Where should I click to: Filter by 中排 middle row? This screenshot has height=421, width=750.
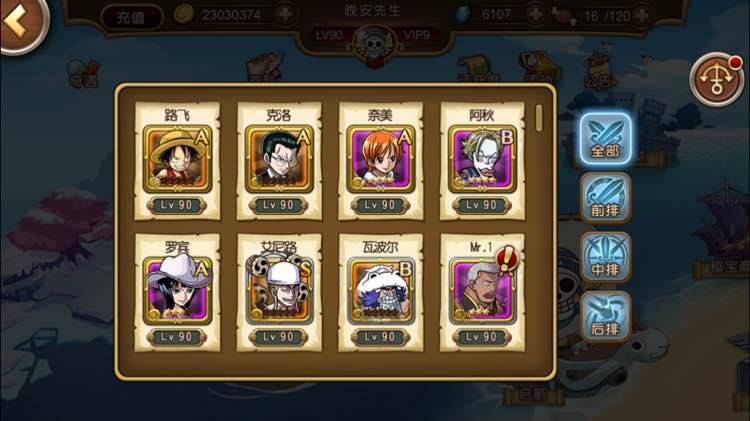(x=606, y=257)
